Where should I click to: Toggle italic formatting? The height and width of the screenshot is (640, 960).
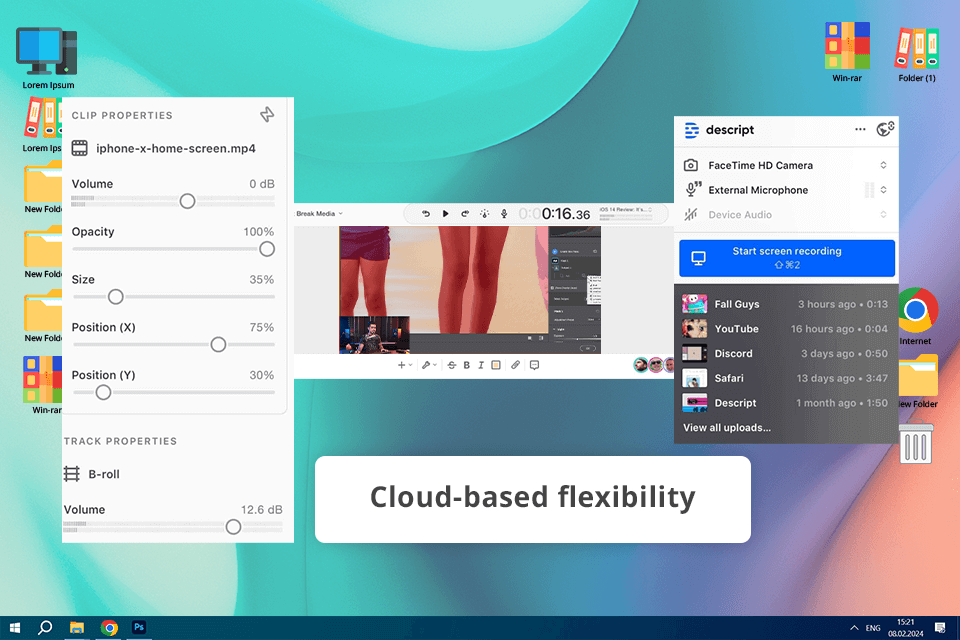(481, 365)
